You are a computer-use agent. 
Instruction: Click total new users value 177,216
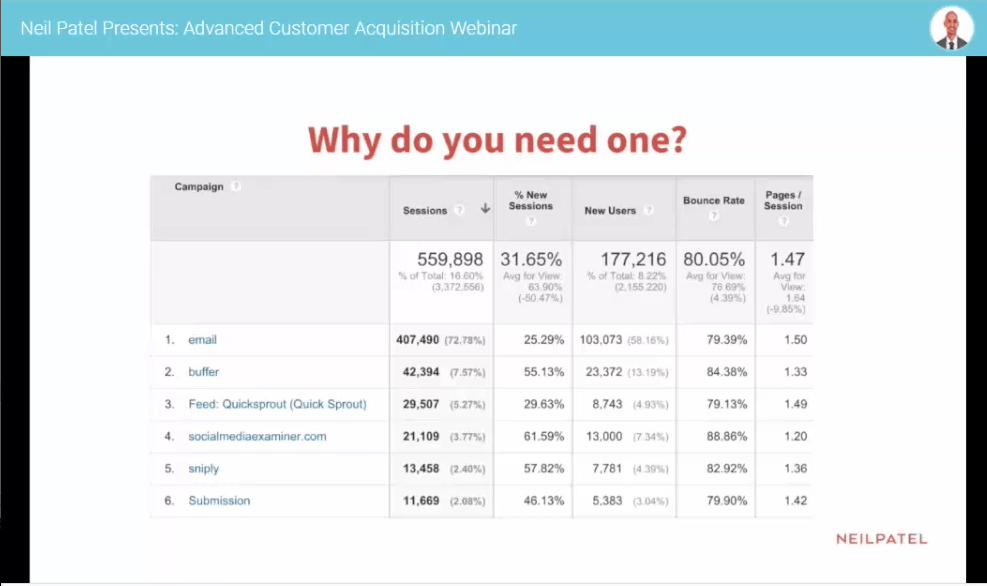point(633,259)
